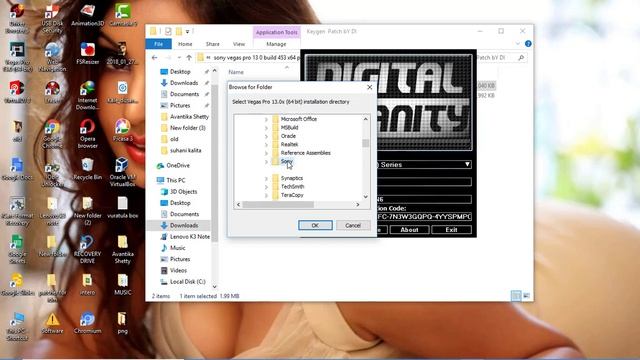Expand the MSBuild folder node
The height and width of the screenshot is (360, 640).
266,128
